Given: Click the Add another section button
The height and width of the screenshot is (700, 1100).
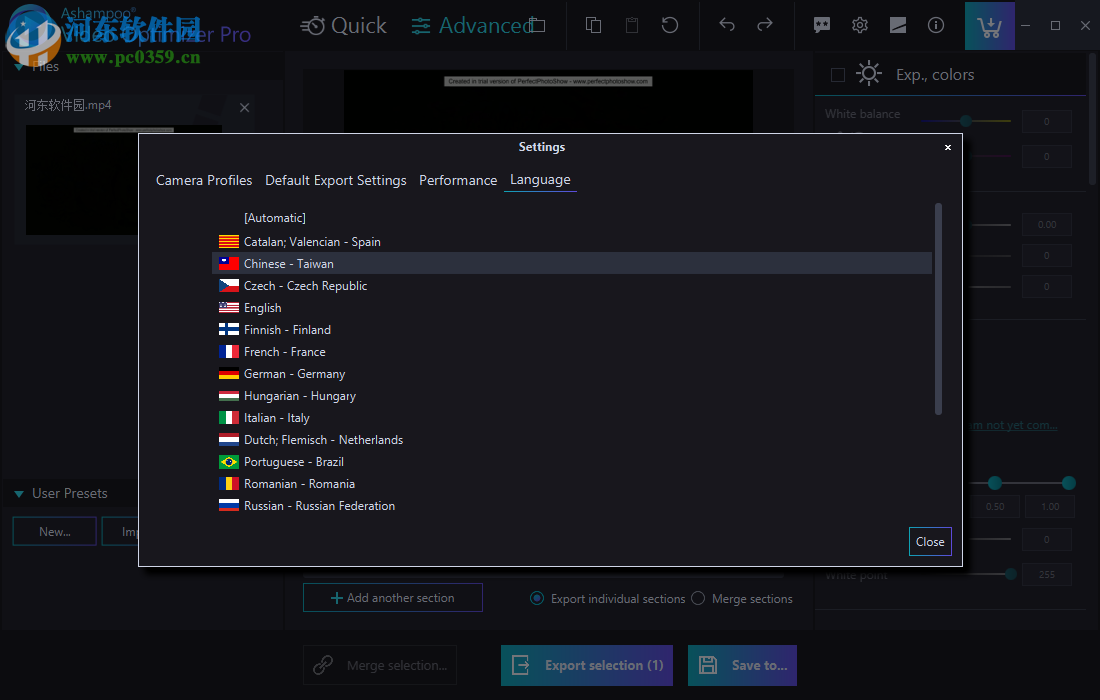Looking at the screenshot, I should [392, 597].
